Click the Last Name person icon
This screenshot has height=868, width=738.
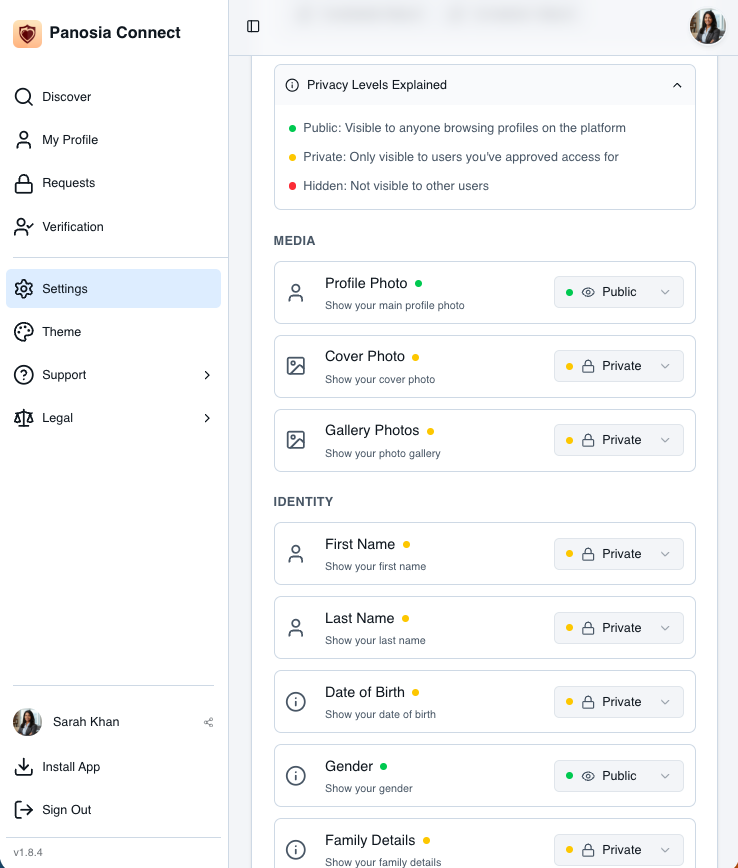(296, 628)
